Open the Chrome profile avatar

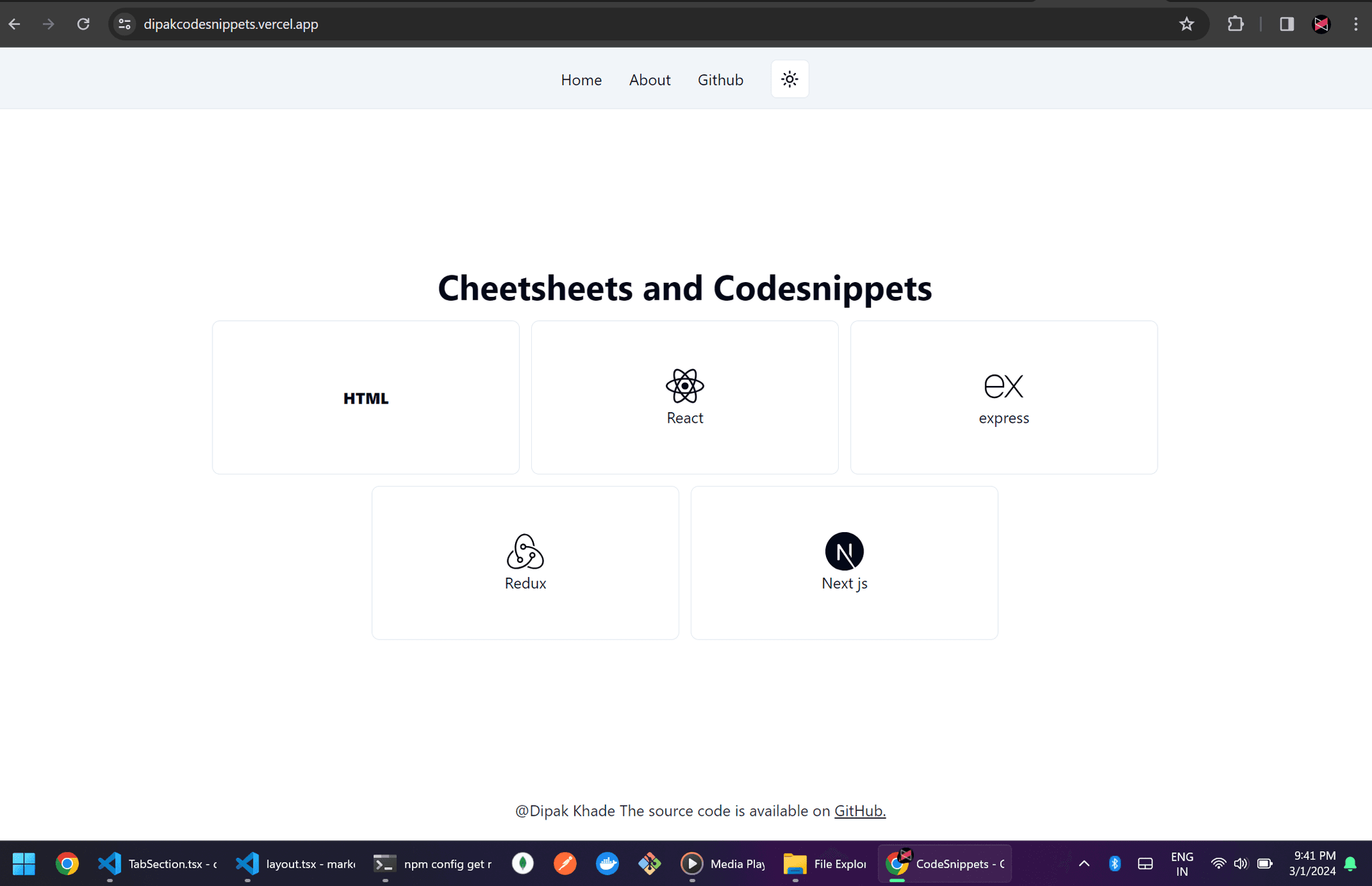coord(1321,24)
